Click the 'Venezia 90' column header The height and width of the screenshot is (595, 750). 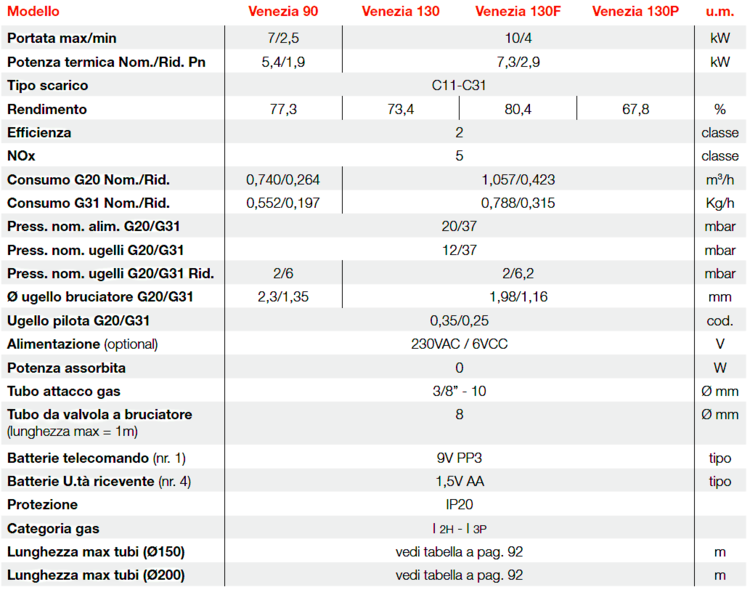[283, 11]
